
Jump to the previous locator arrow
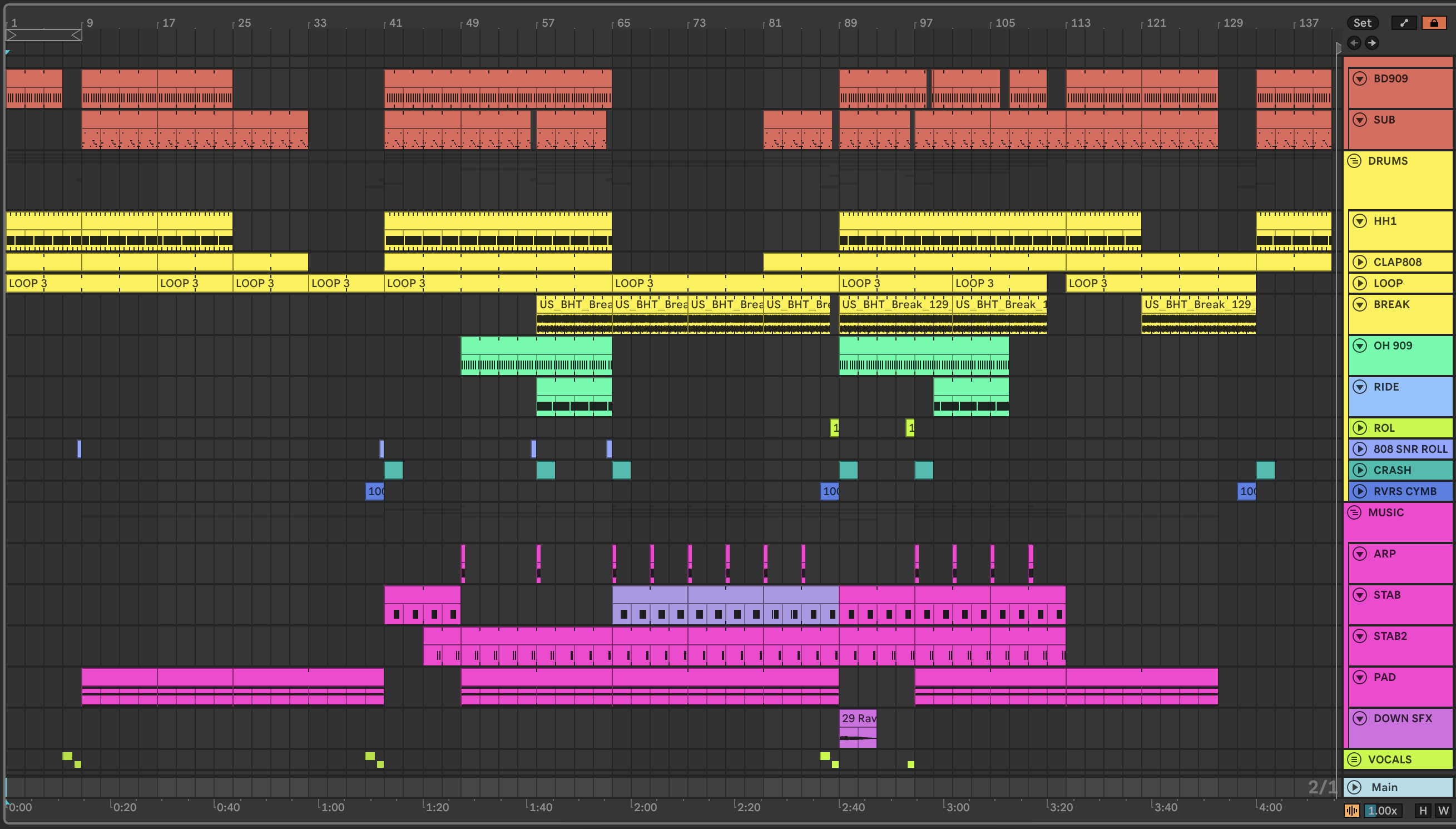click(x=1354, y=43)
